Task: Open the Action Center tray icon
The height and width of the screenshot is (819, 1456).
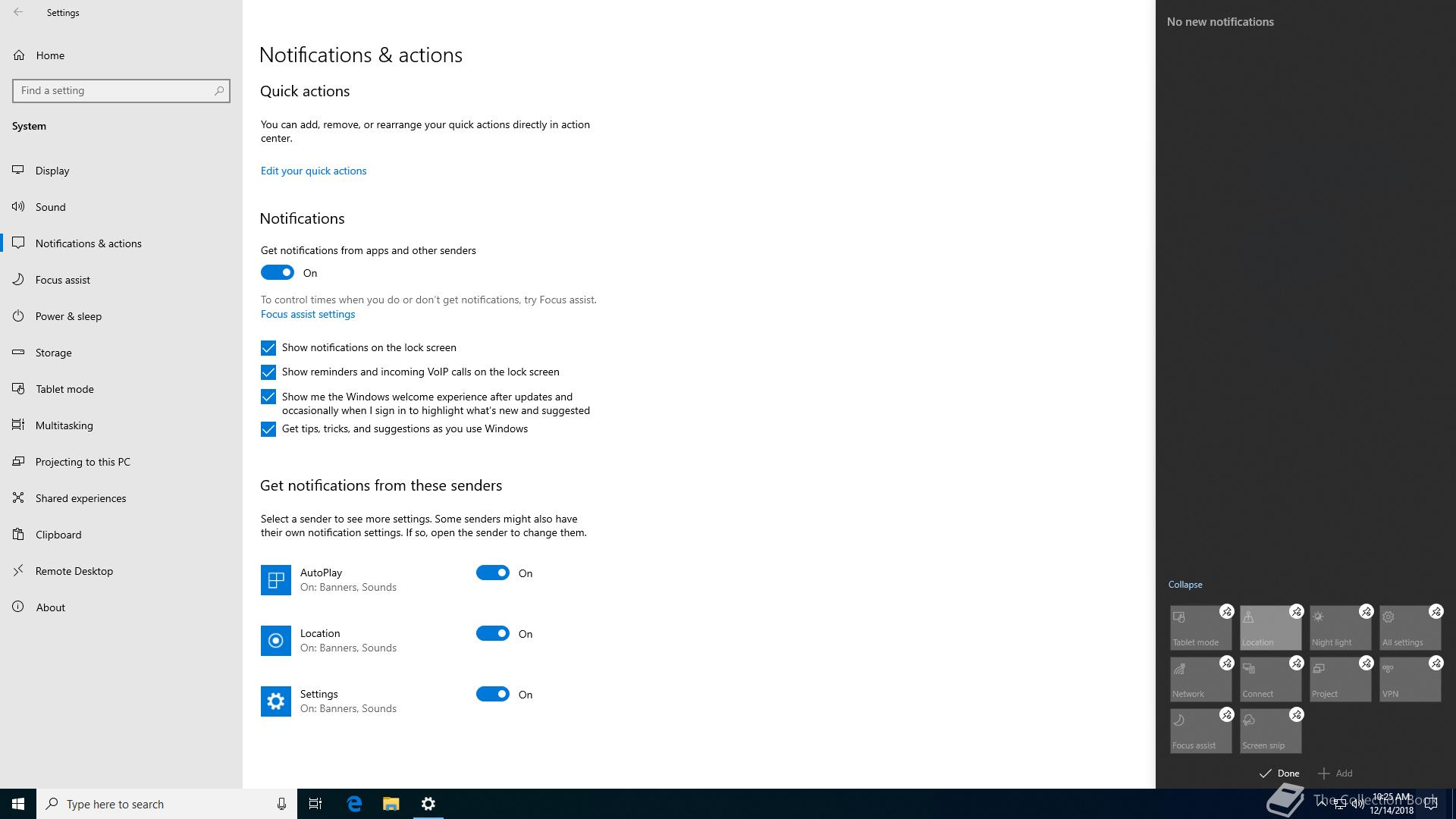Action: click(x=1431, y=805)
